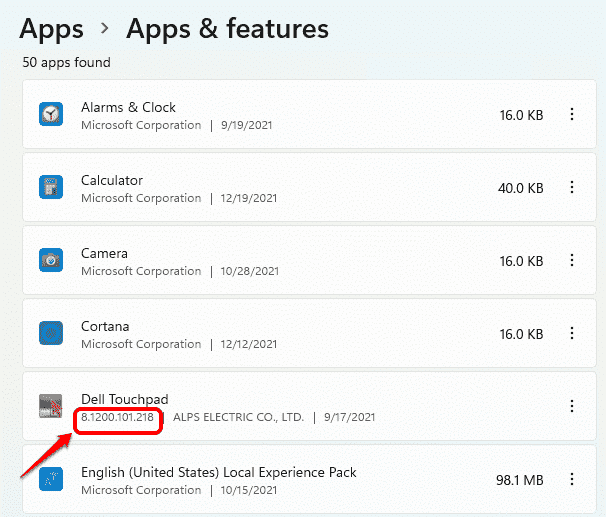This screenshot has height=517, width=606.
Task: Select the Dell Touchpad version number 8.1200.101.218
Action: click(117, 417)
